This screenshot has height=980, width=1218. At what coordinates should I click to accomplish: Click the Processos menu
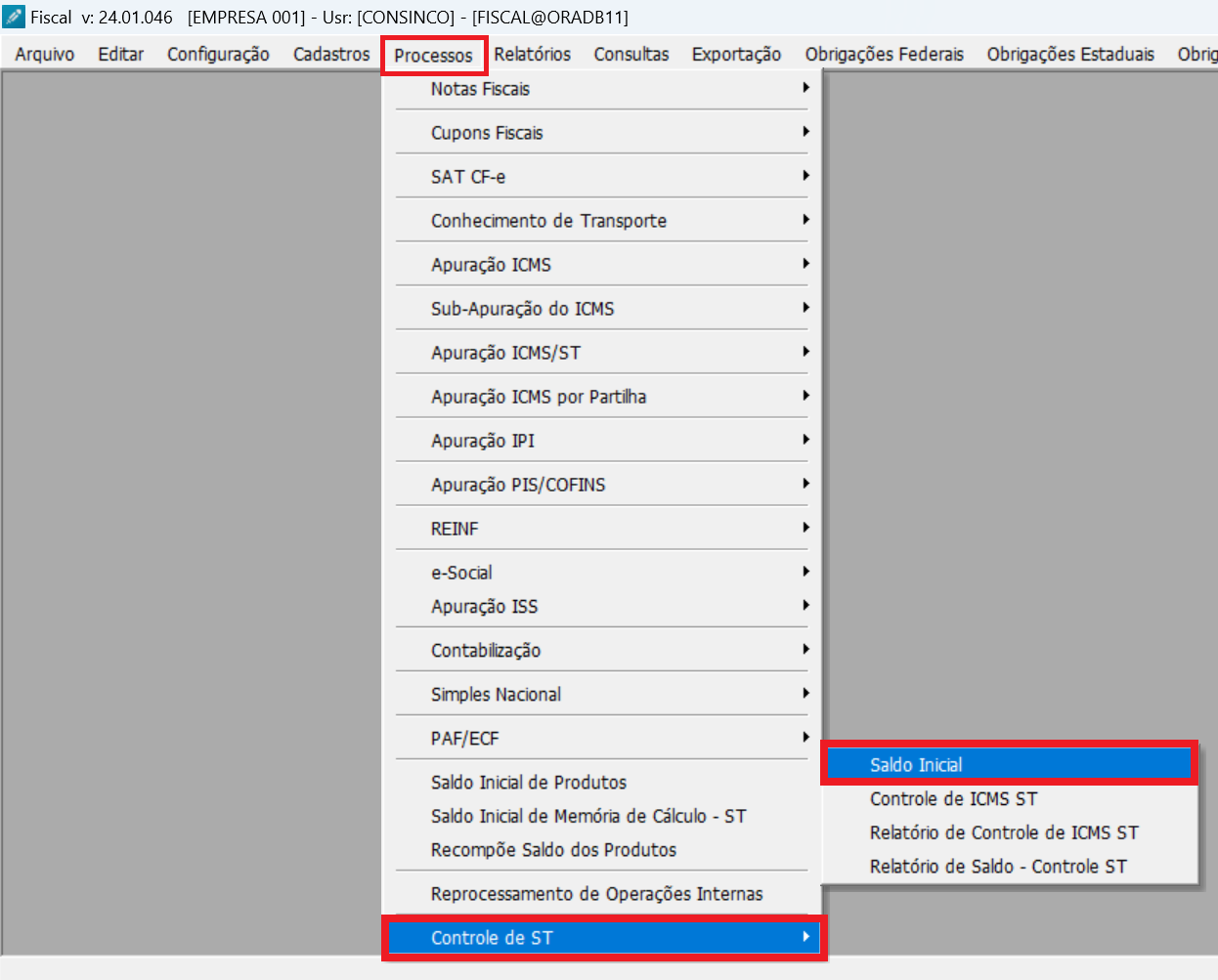tap(433, 56)
